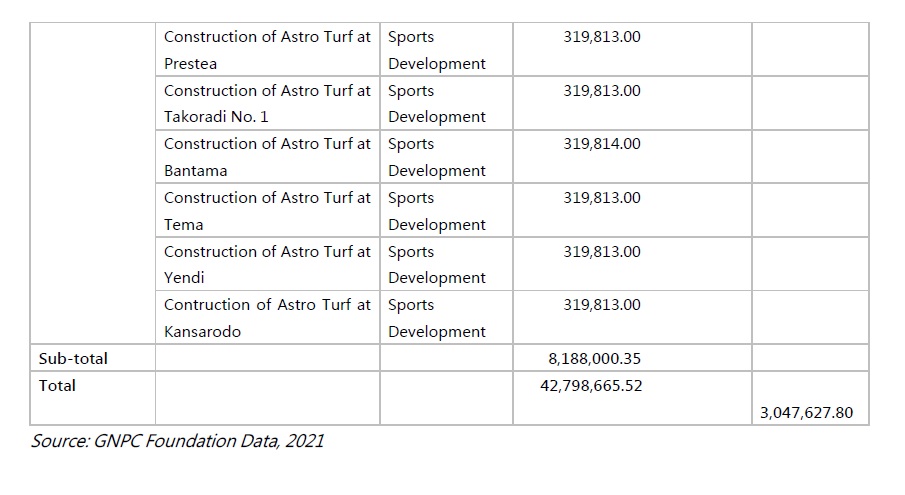Click the Astro Turf at Yendi cell
This screenshot has height=495, width=905.
(267, 264)
